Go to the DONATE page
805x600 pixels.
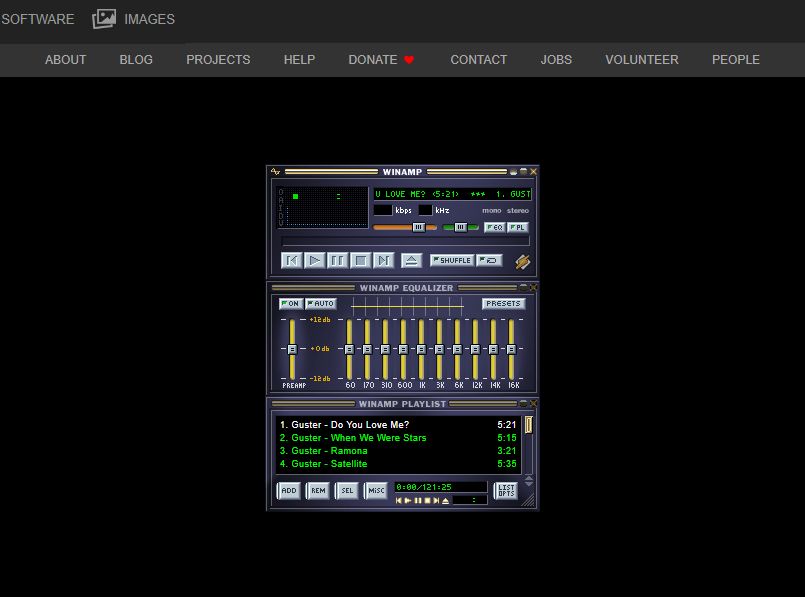373,60
